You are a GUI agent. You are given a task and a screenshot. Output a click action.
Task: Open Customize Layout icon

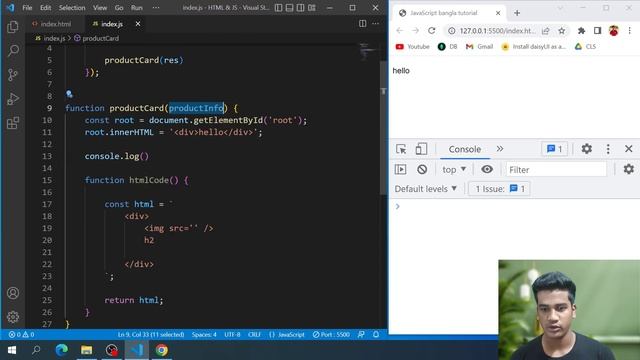pos(312,8)
